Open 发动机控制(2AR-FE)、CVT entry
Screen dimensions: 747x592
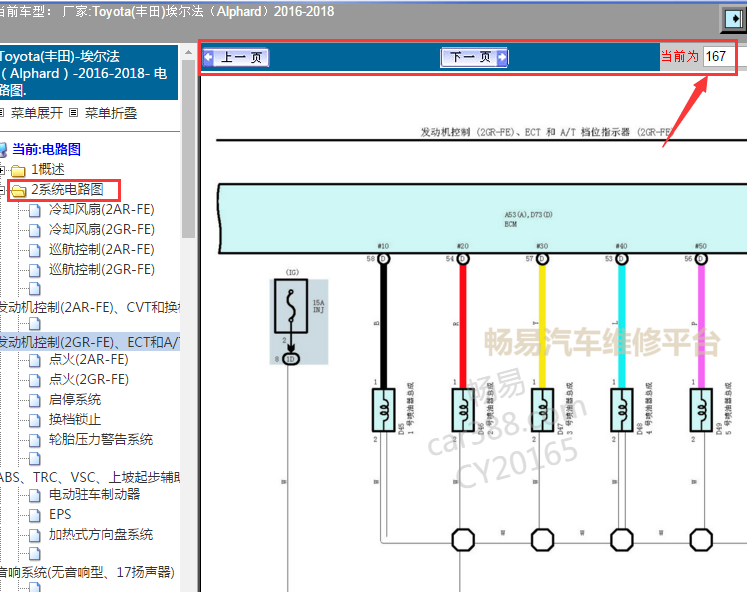(x=90, y=308)
